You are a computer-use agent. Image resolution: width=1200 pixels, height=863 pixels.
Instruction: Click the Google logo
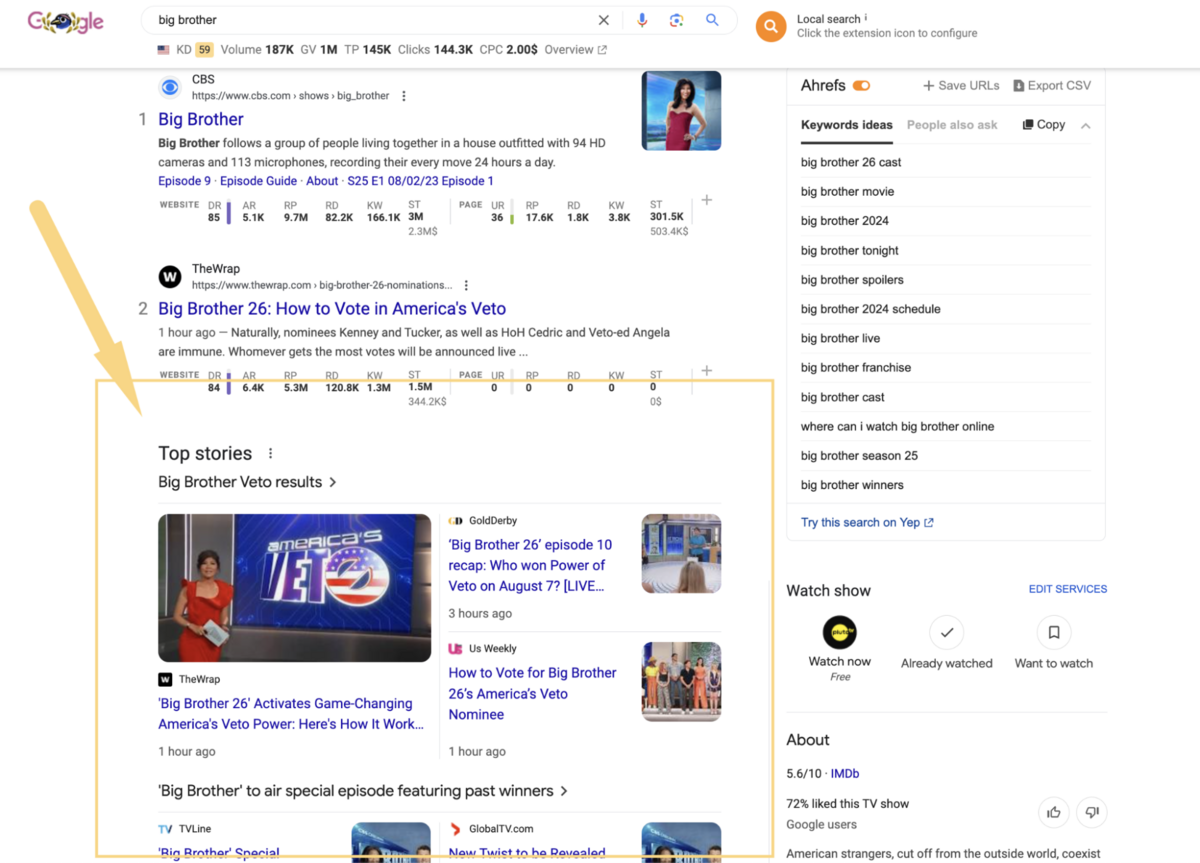click(x=65, y=21)
